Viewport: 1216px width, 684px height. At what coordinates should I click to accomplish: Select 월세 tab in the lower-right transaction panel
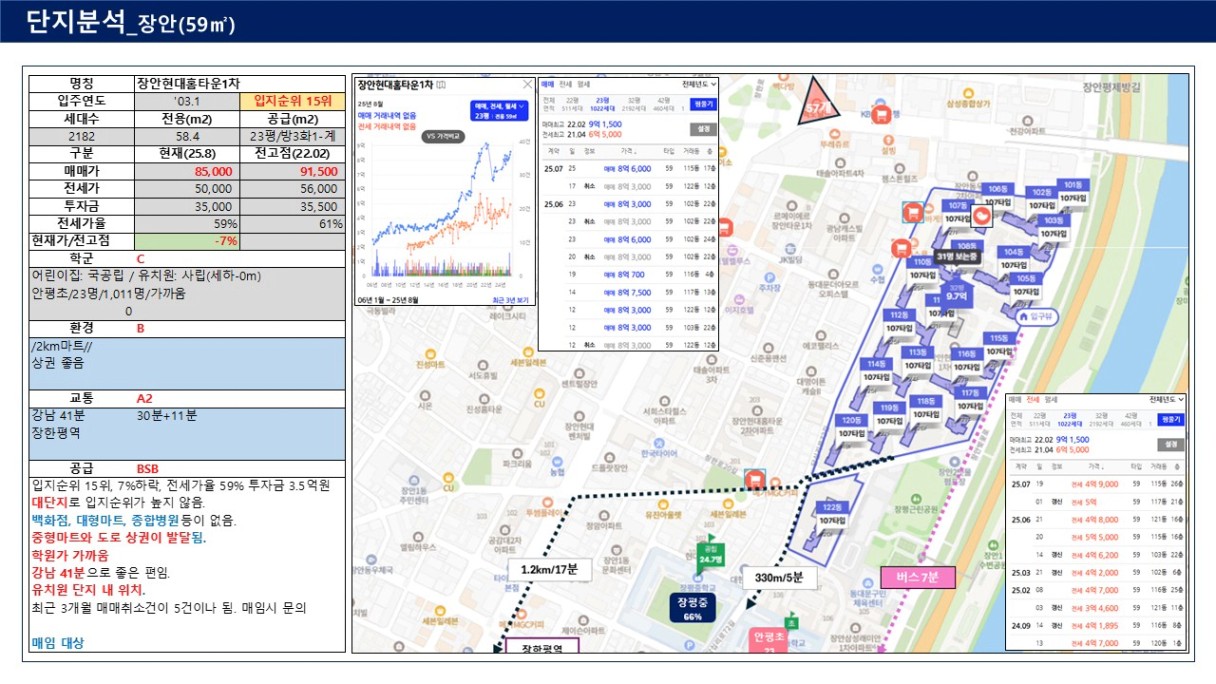point(1050,398)
